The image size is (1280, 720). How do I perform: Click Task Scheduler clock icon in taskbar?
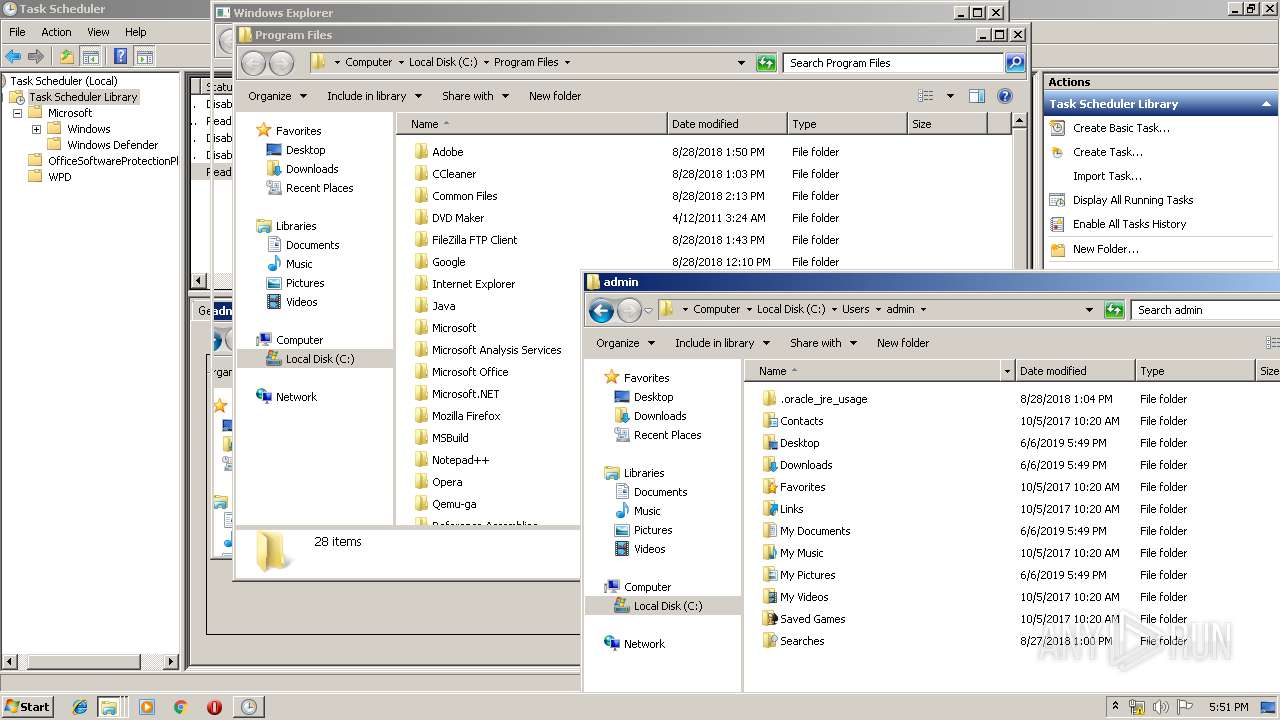point(248,707)
